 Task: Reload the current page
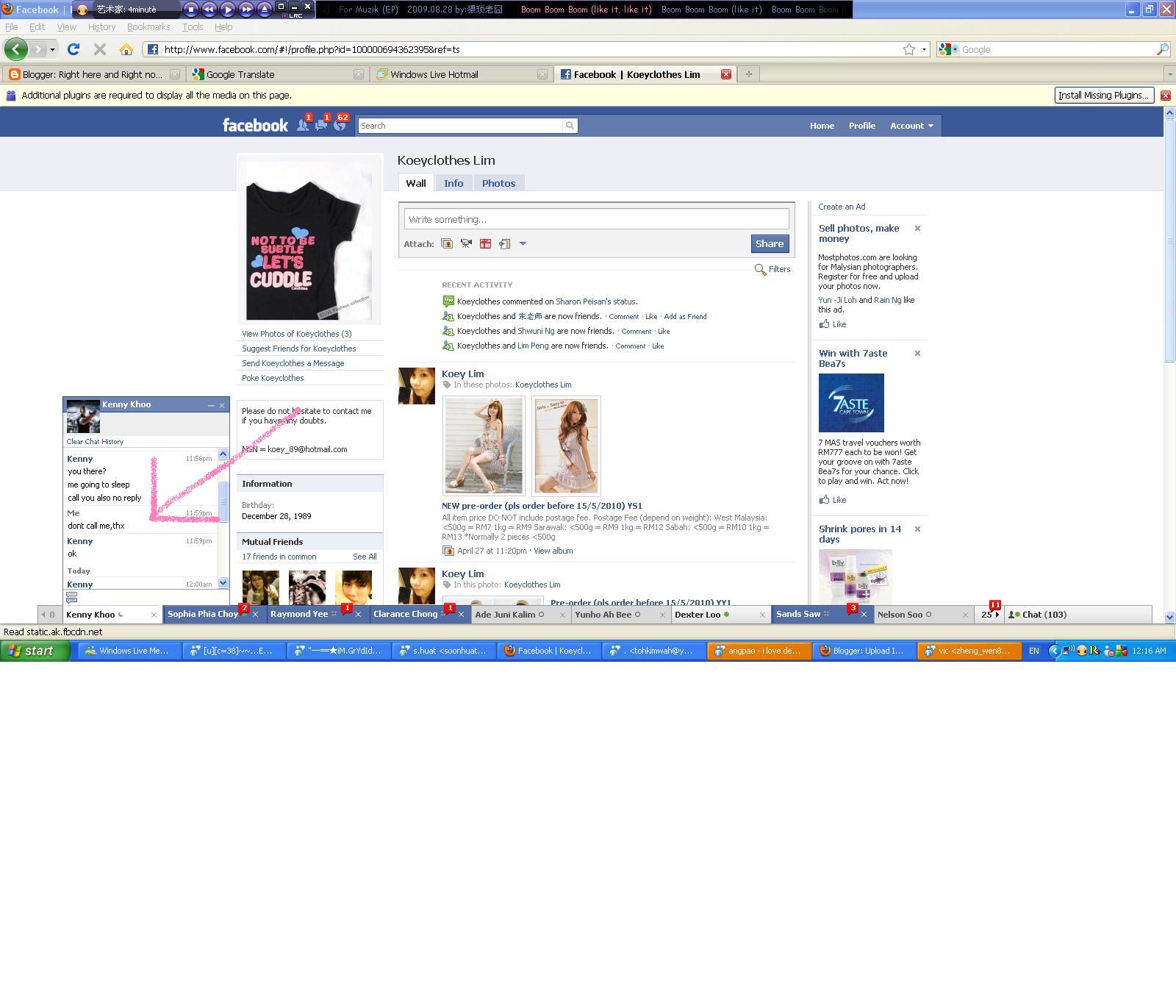click(73, 49)
